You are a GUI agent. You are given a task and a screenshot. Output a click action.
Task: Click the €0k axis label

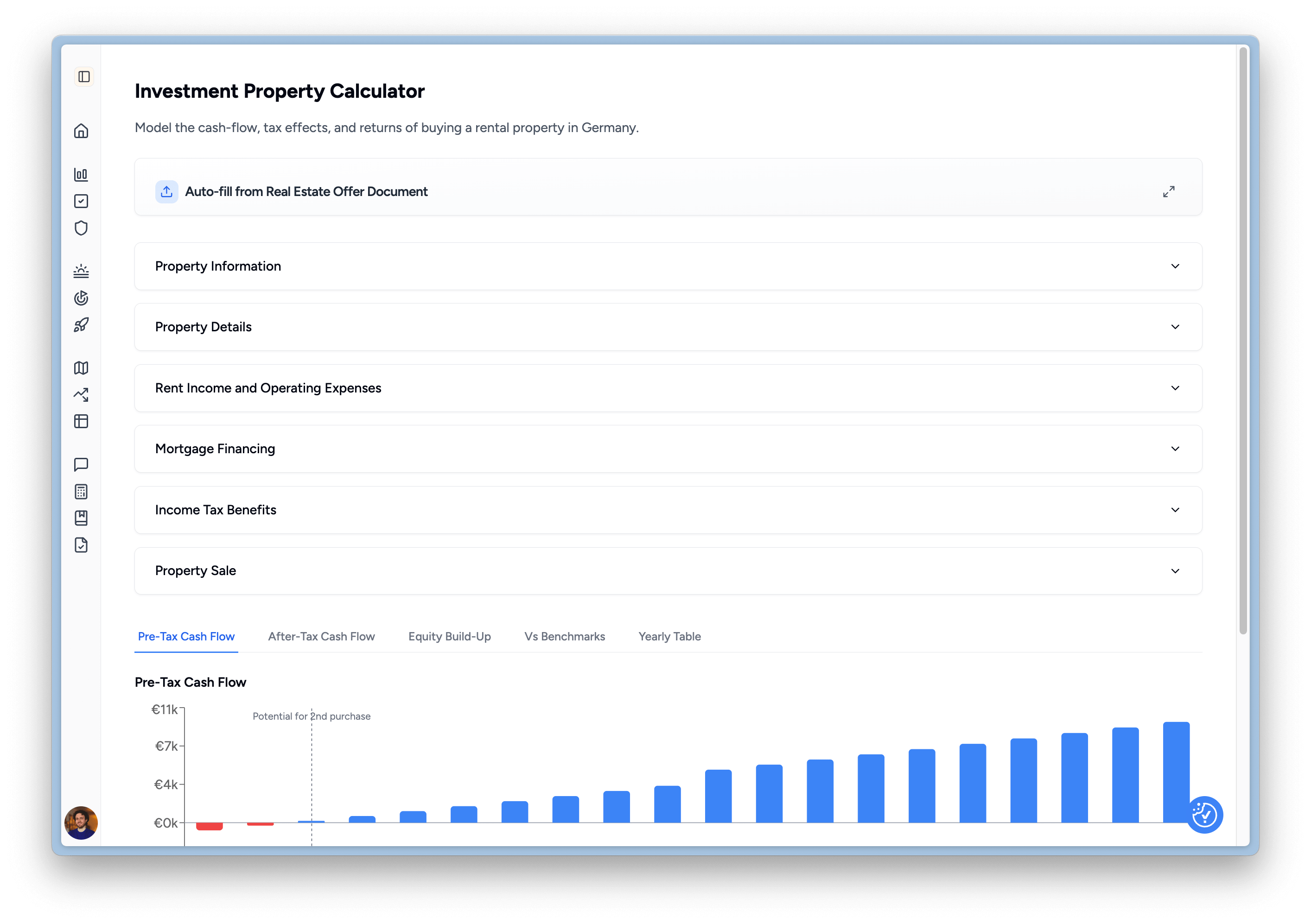[x=166, y=823]
